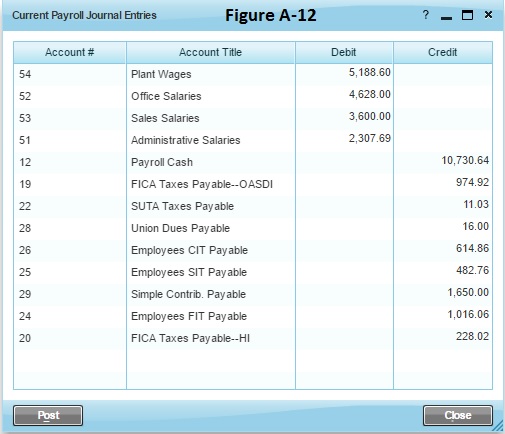Click the Credit column header

pyautogui.click(x=442, y=52)
